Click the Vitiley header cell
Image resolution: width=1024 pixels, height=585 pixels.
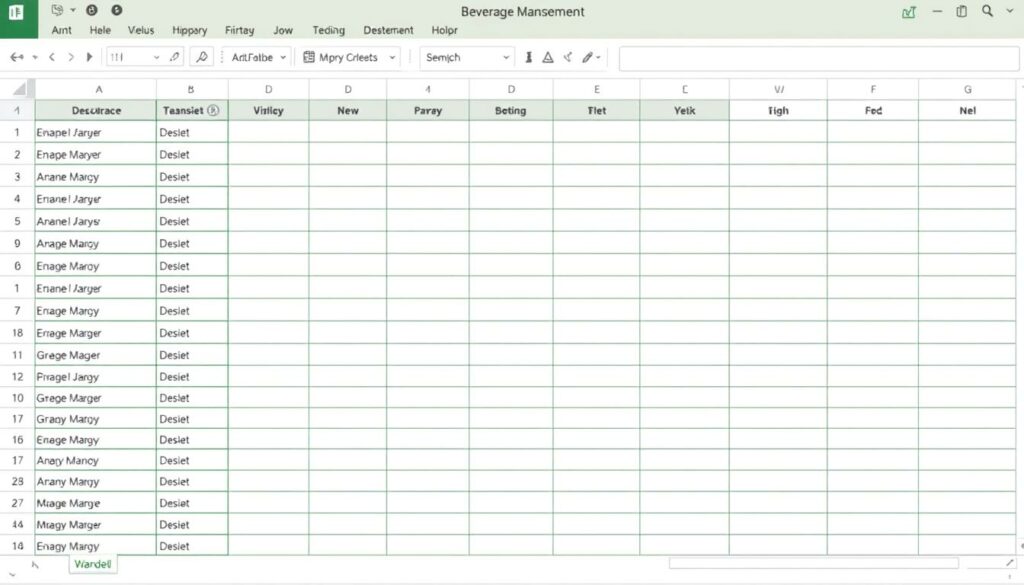268,110
